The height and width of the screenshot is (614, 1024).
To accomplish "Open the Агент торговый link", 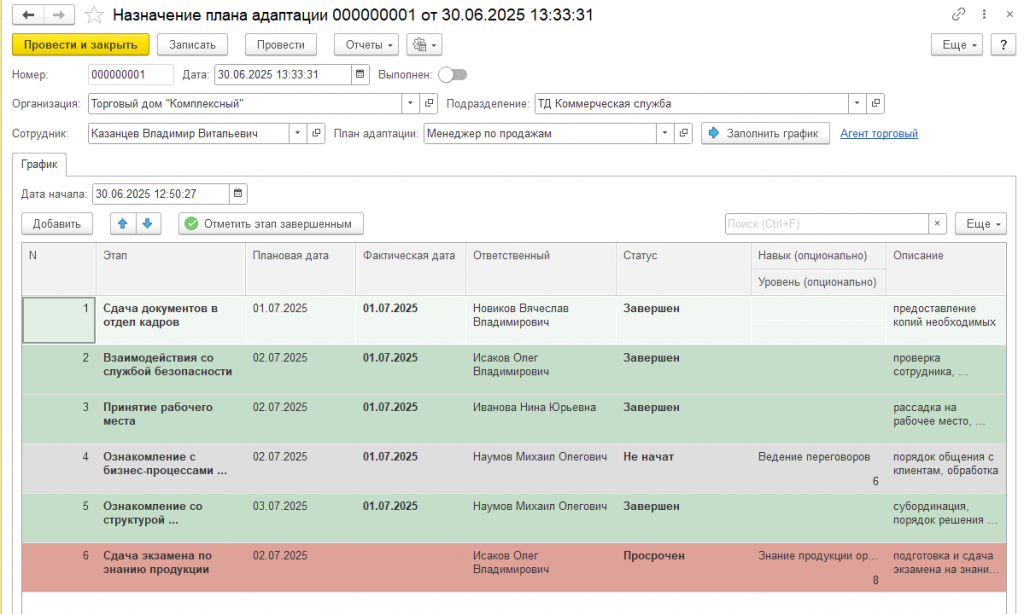I will [x=879, y=133].
